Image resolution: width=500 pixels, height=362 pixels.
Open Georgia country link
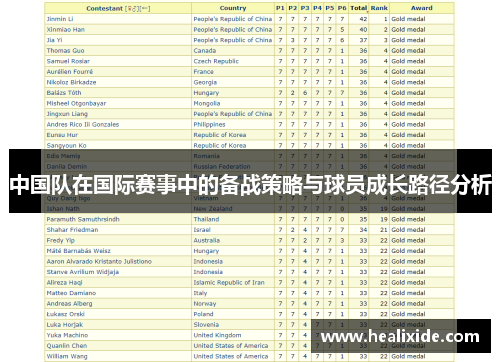(205, 82)
